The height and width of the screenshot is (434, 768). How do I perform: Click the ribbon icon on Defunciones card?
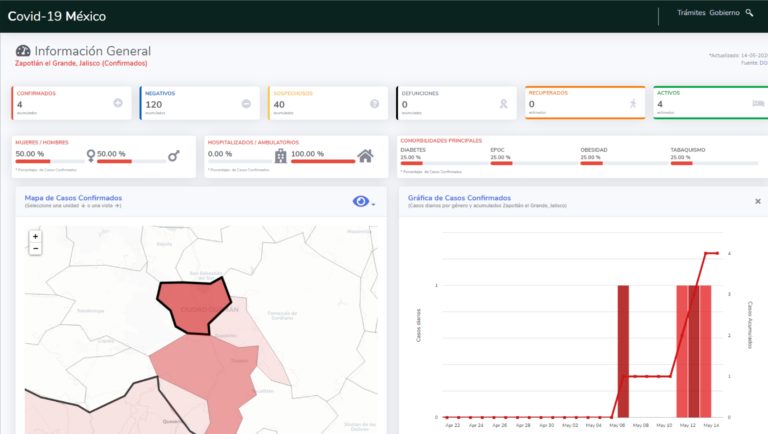click(503, 103)
